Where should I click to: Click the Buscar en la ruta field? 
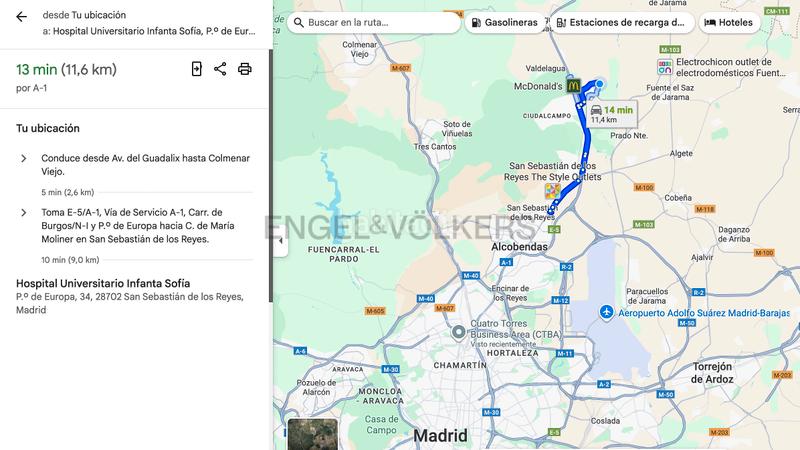(x=373, y=22)
